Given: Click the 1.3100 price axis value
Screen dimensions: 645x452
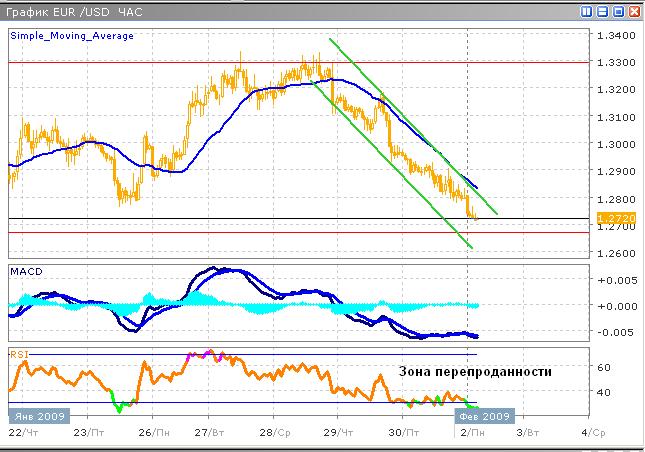Looking at the screenshot, I should tap(616, 117).
